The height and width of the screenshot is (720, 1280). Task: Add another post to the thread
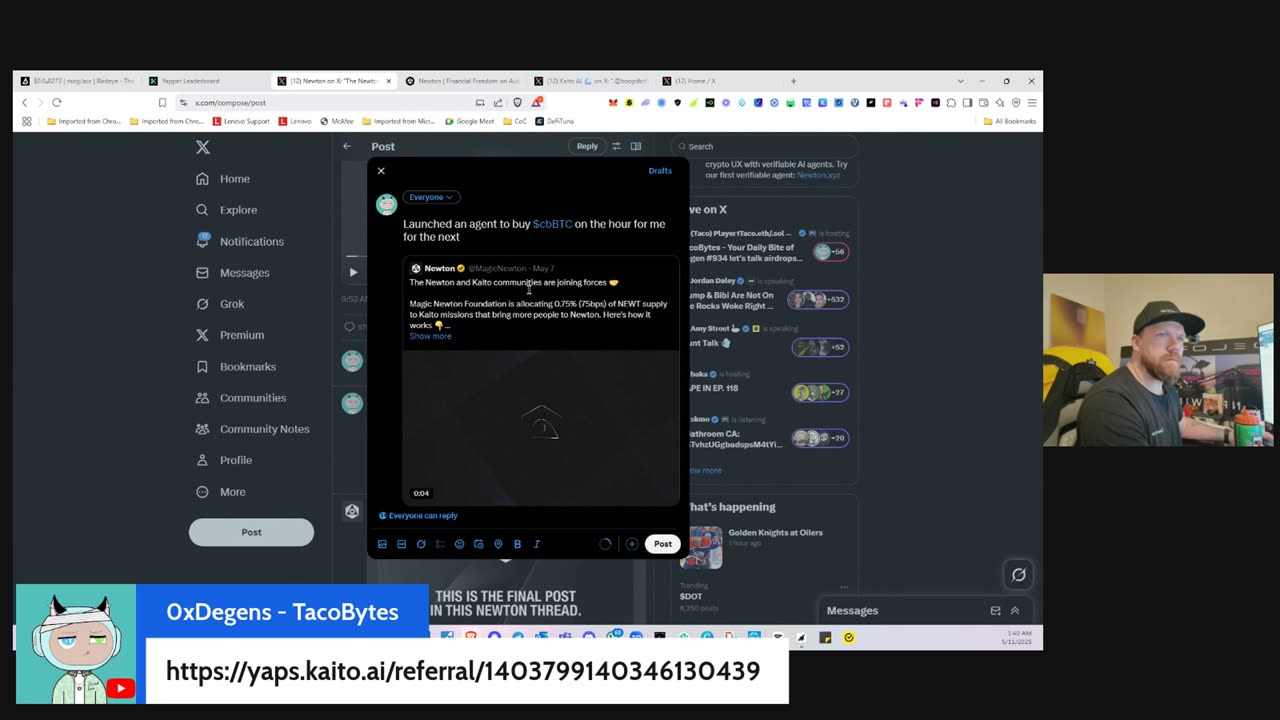tap(632, 544)
